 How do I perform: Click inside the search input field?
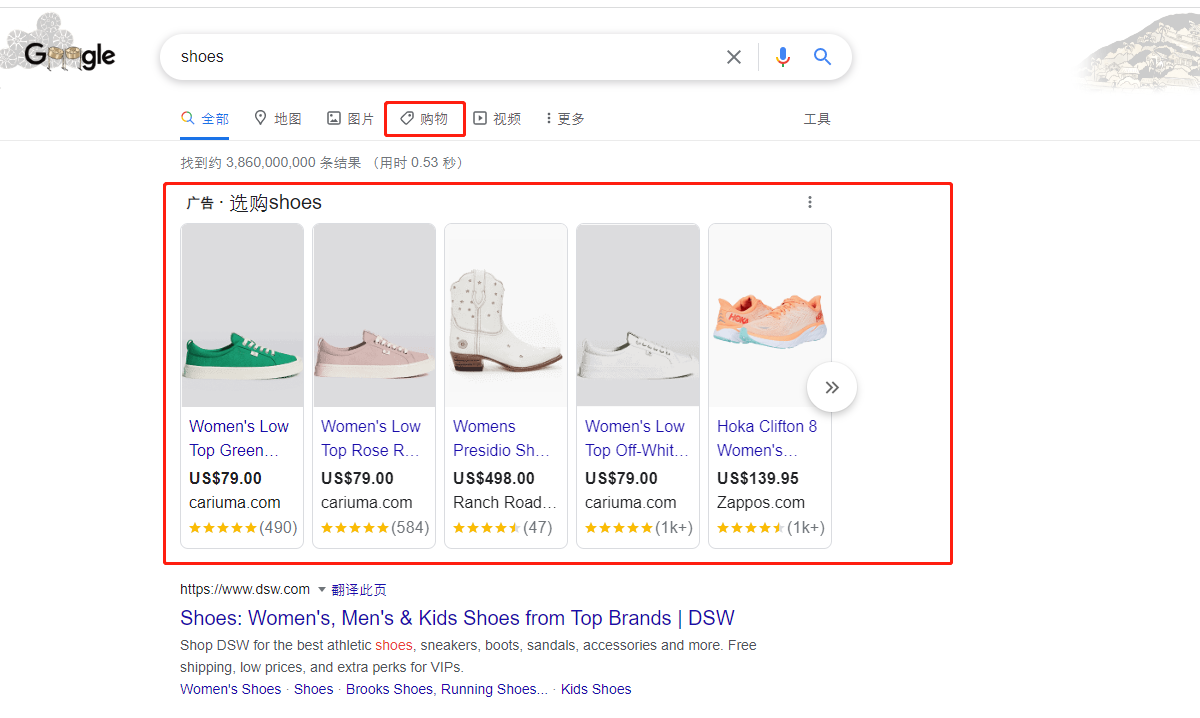coord(400,57)
